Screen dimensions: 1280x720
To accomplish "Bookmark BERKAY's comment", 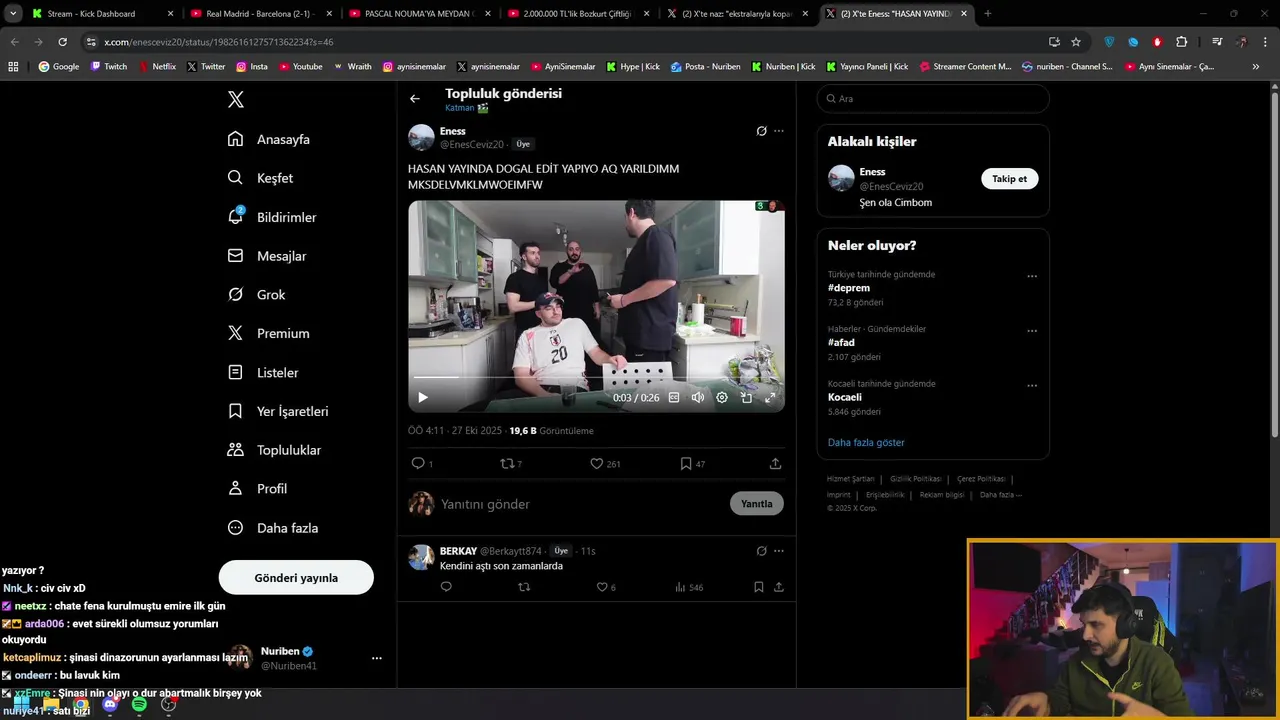I will click(759, 587).
